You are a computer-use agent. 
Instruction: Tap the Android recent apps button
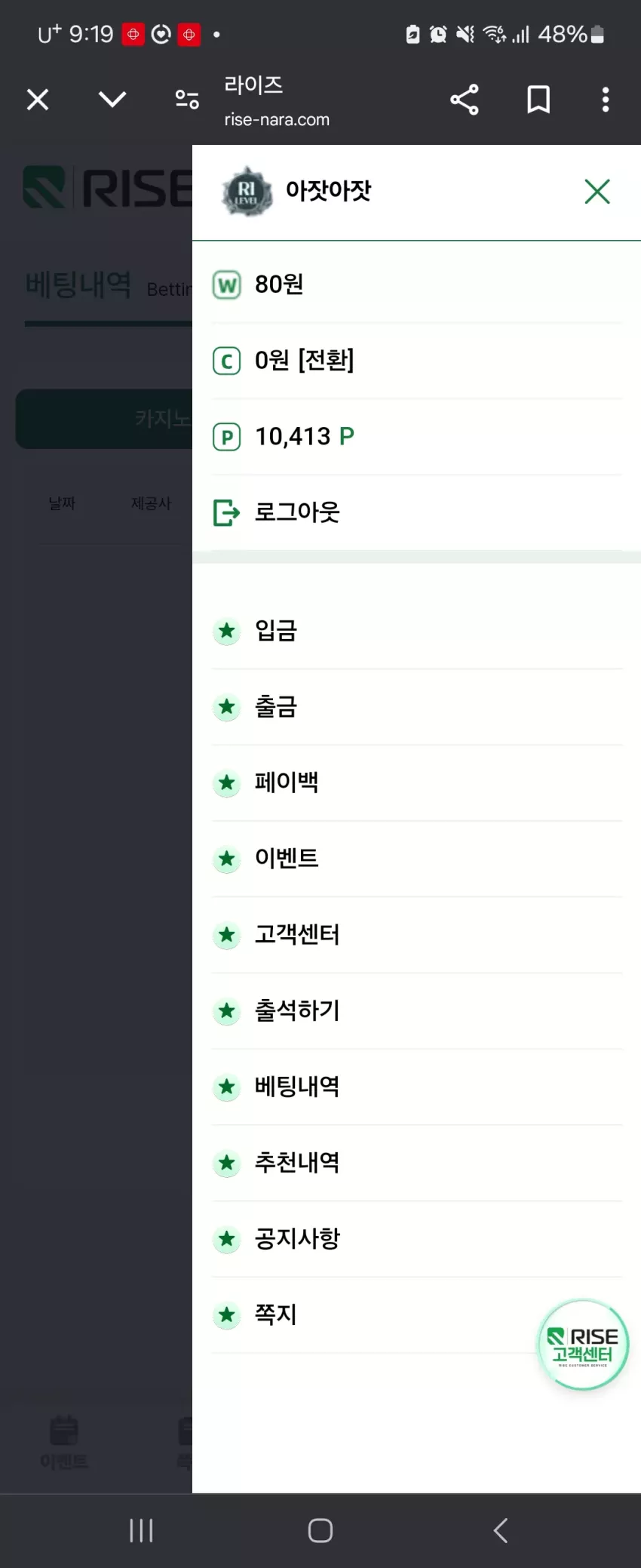point(141,1530)
